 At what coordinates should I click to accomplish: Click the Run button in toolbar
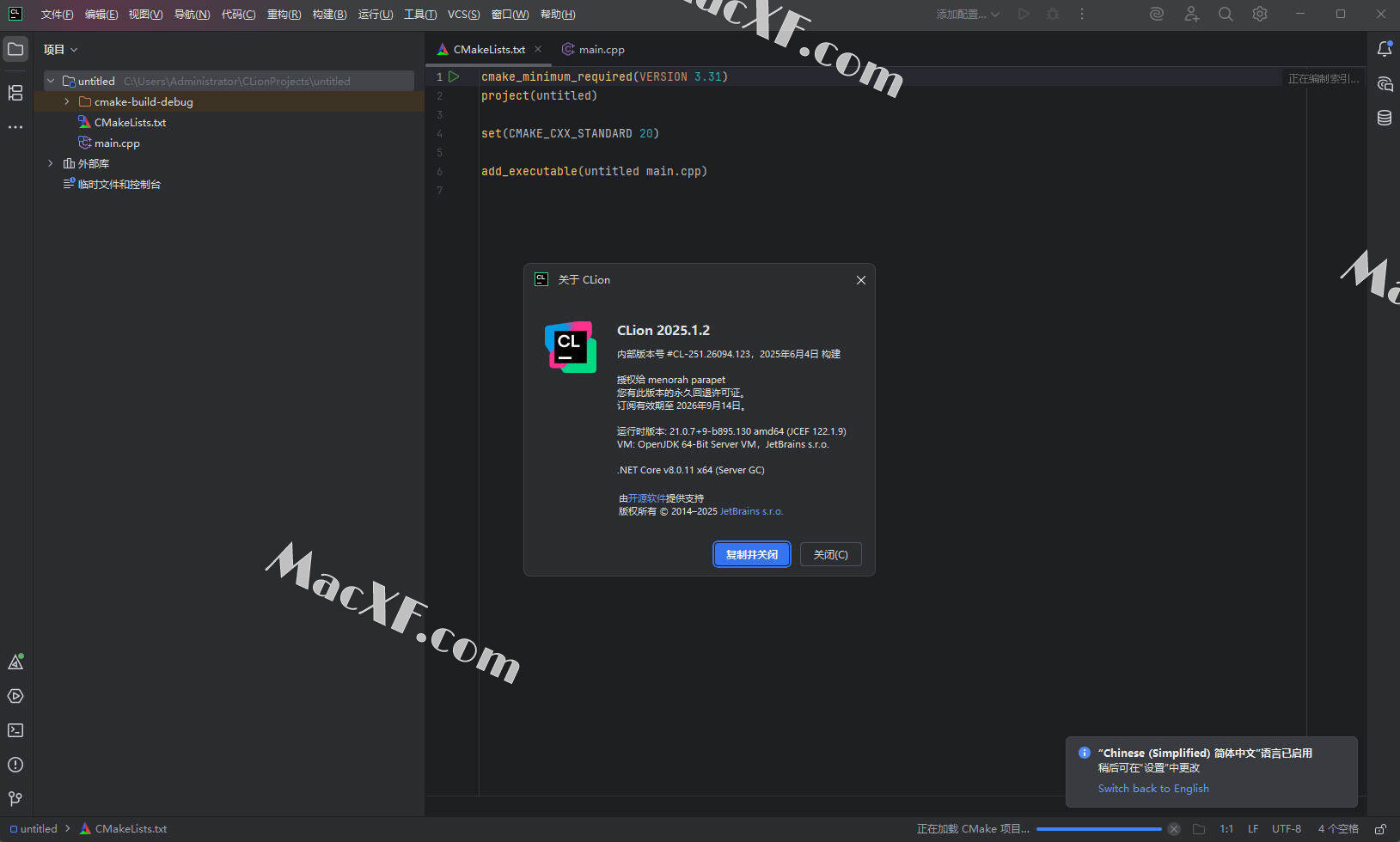[x=1024, y=14]
